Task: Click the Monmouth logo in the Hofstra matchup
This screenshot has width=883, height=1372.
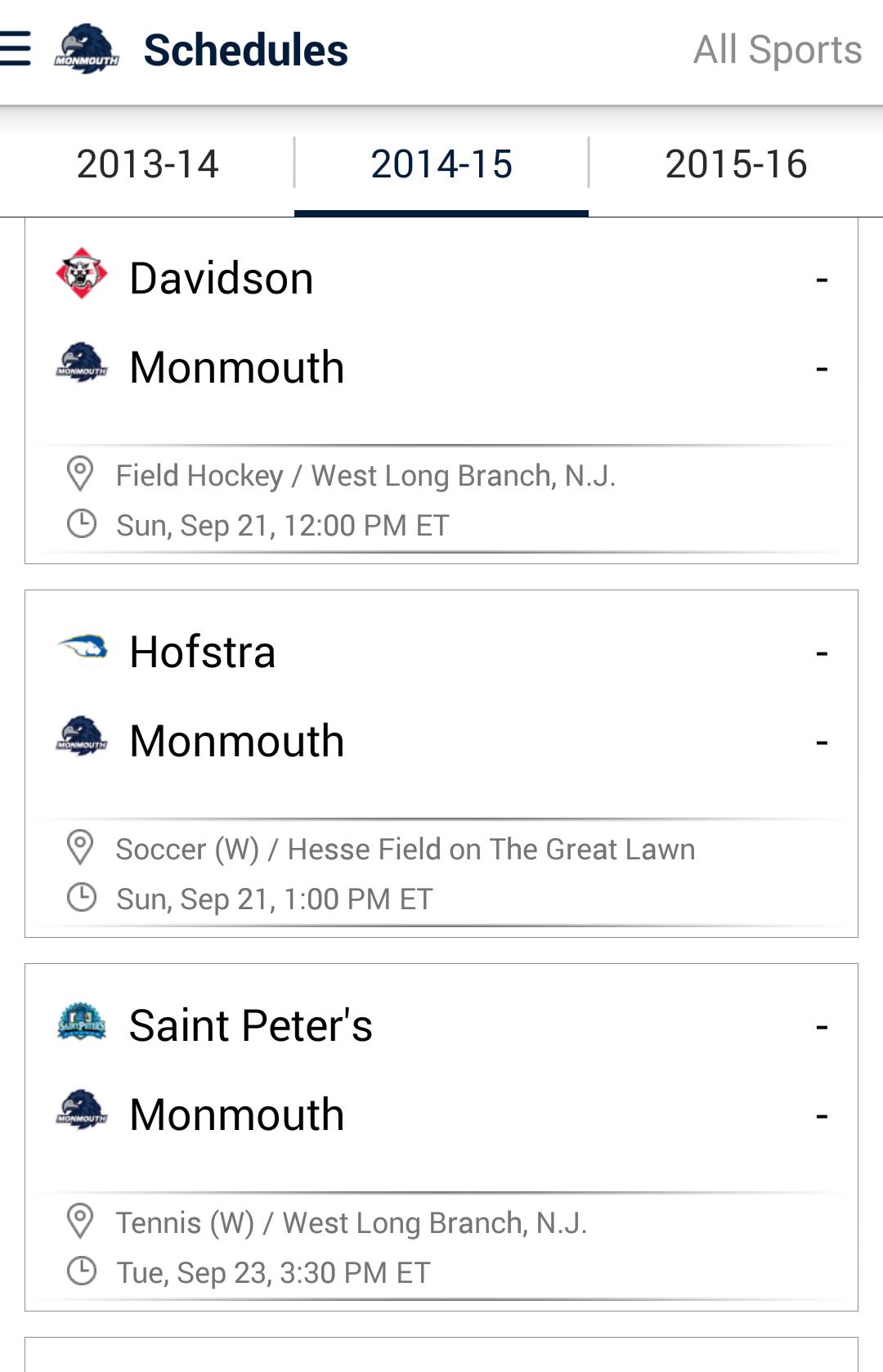Action: click(82, 738)
